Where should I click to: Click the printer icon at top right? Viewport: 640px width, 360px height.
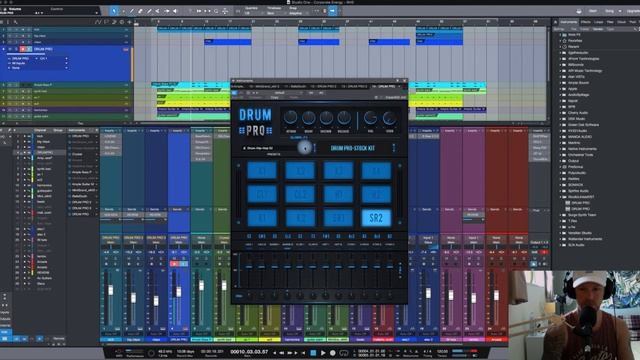(579, 11)
